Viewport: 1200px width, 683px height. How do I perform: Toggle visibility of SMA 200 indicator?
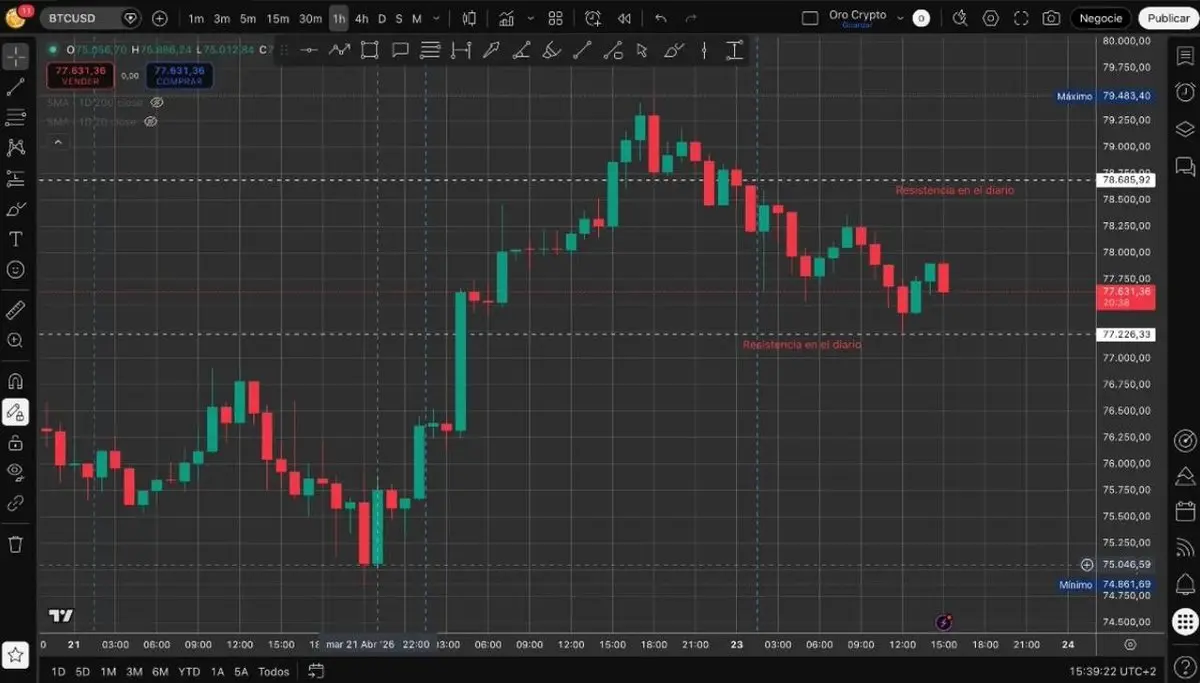[x=157, y=102]
